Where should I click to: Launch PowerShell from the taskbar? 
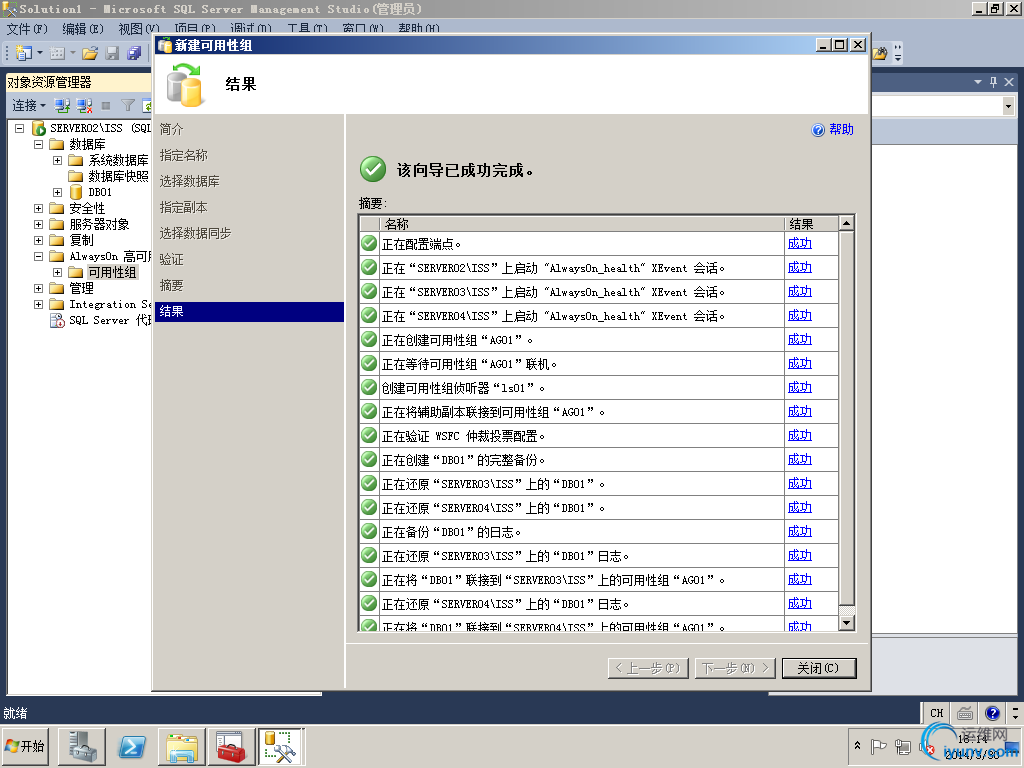[132, 746]
